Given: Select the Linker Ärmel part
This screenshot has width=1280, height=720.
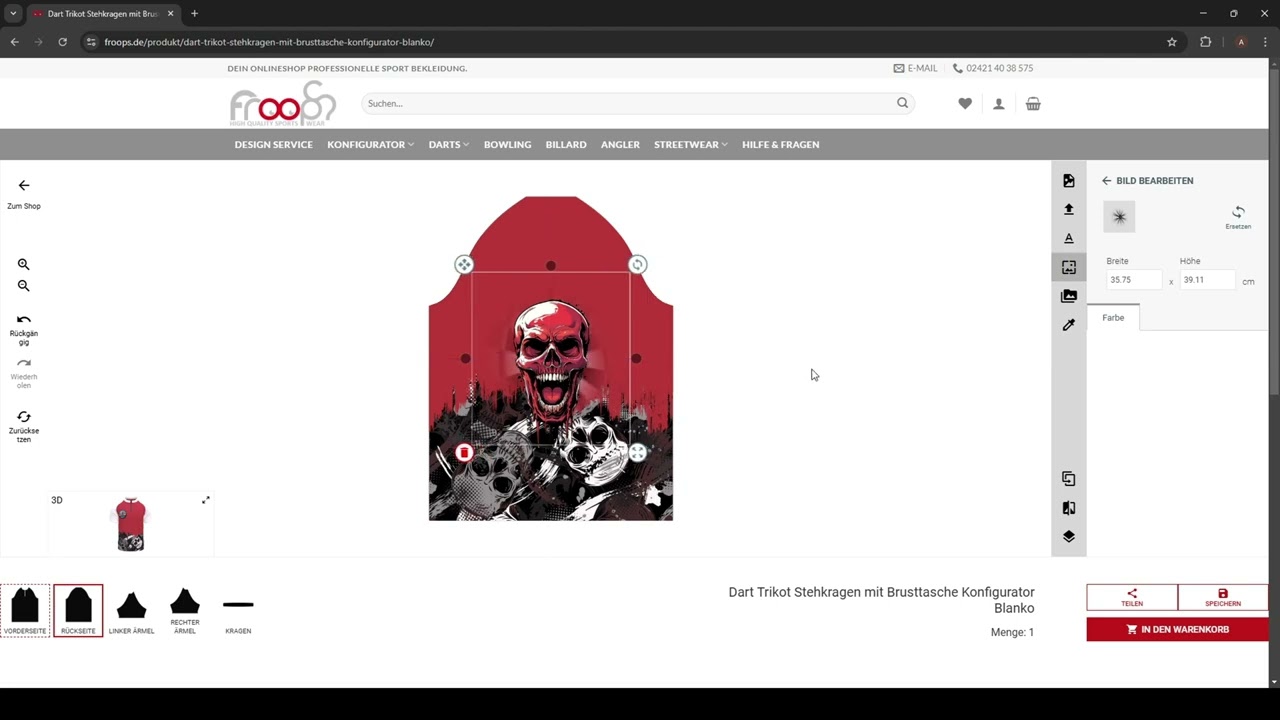Looking at the screenshot, I should pos(131,611).
